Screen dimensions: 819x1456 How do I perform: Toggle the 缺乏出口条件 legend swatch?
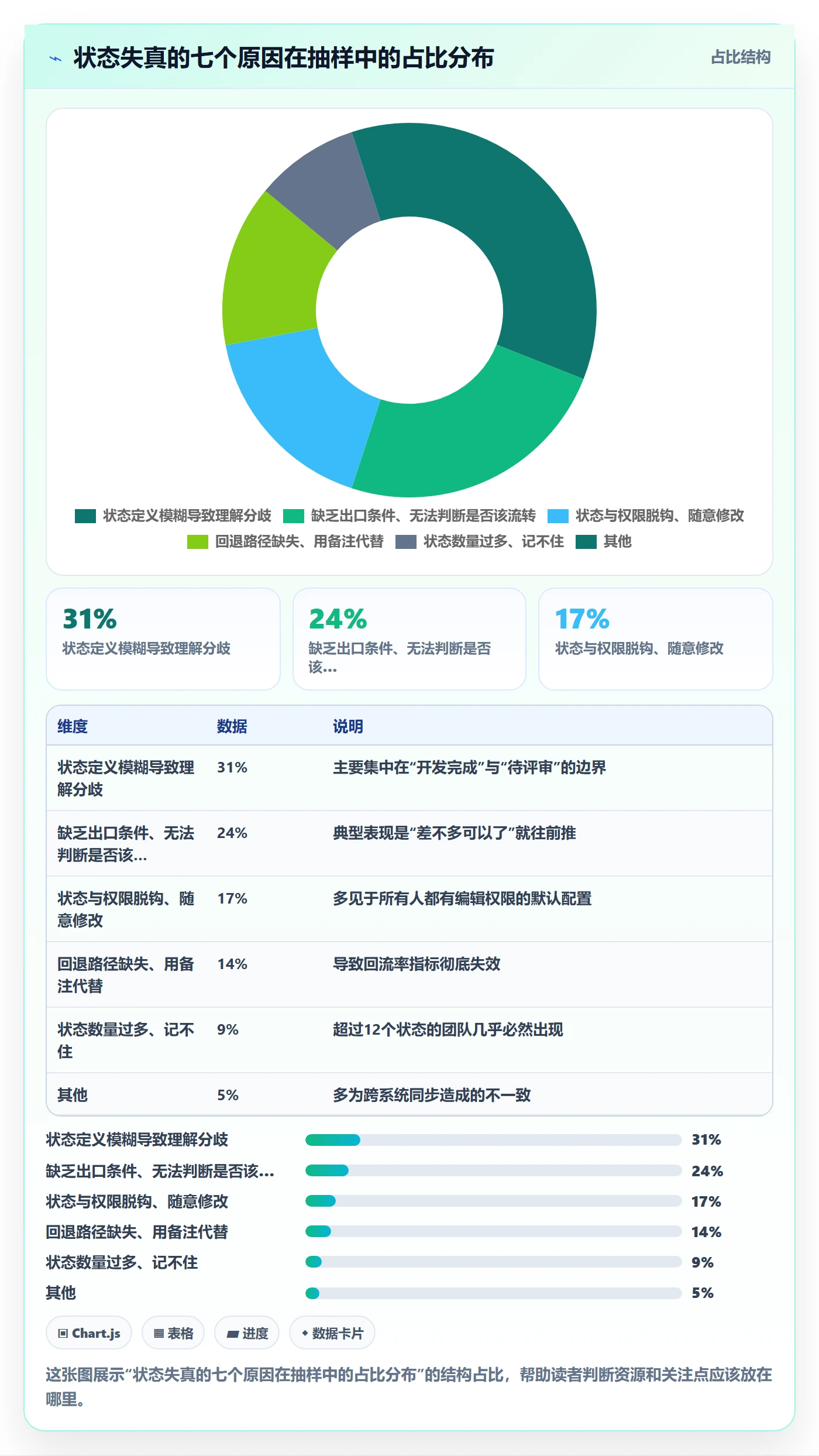point(294,516)
